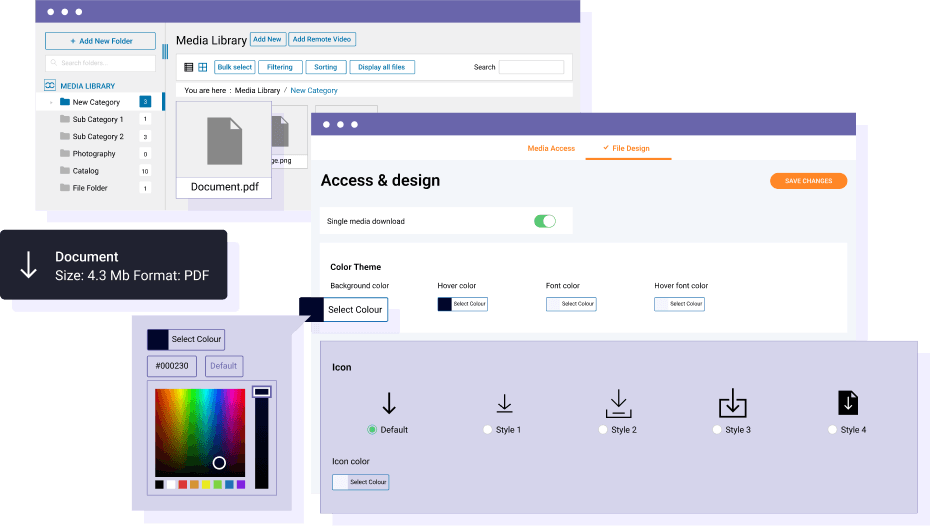The height and width of the screenshot is (526, 930).
Task: Select the Default icon radio button
Action: click(372, 430)
